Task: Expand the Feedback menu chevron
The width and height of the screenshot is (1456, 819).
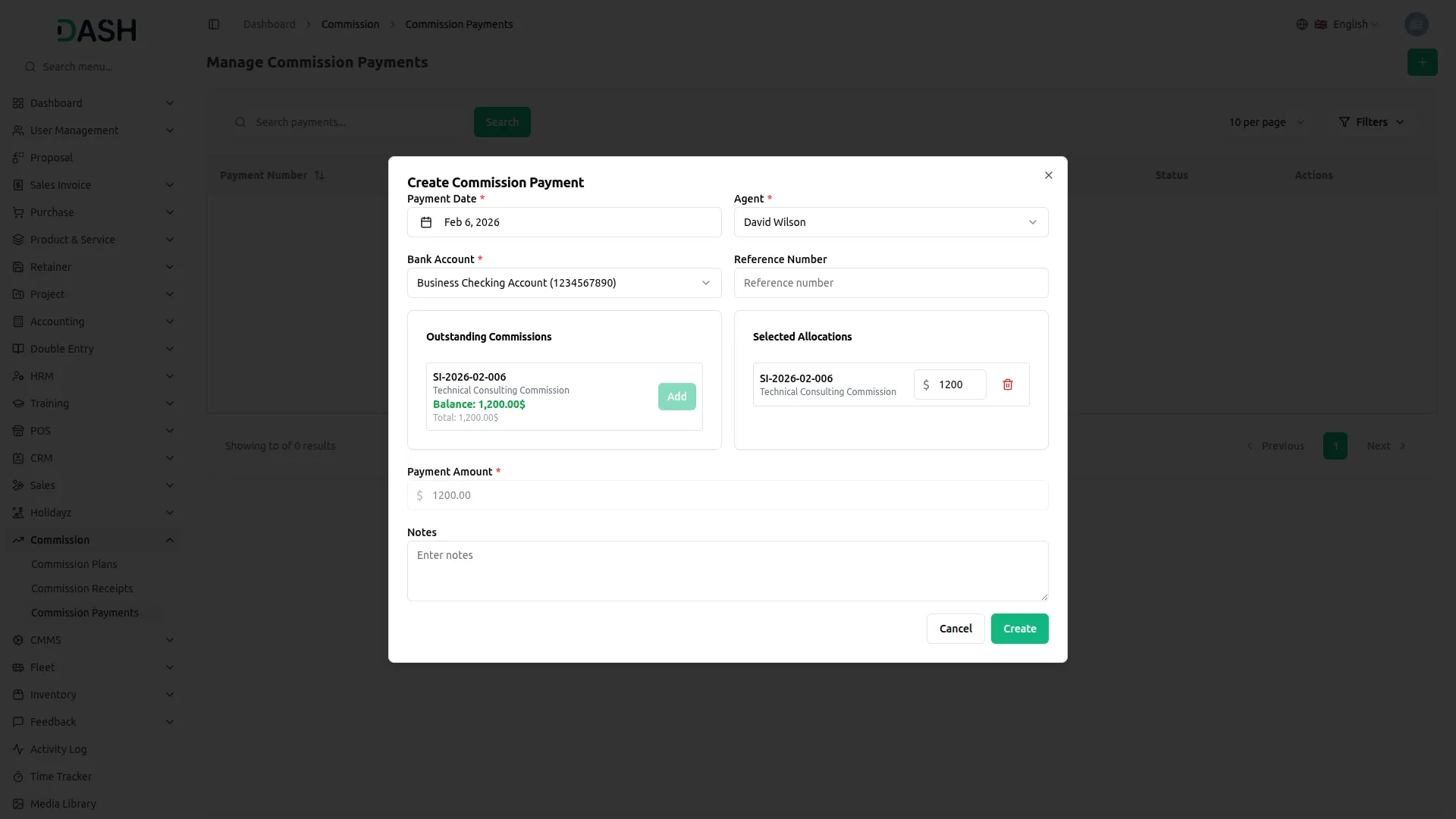Action: (170, 722)
